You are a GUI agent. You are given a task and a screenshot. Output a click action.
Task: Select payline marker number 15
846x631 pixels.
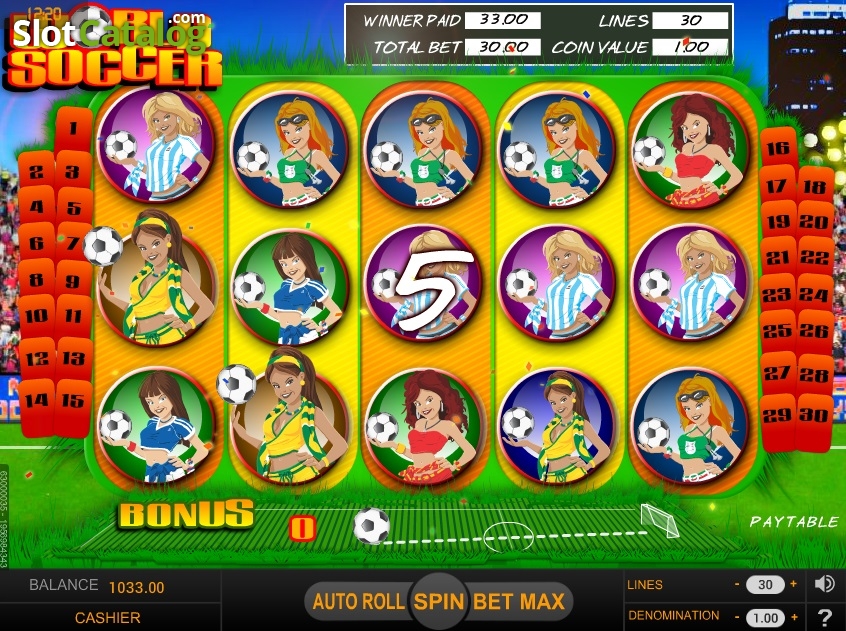tap(73, 401)
